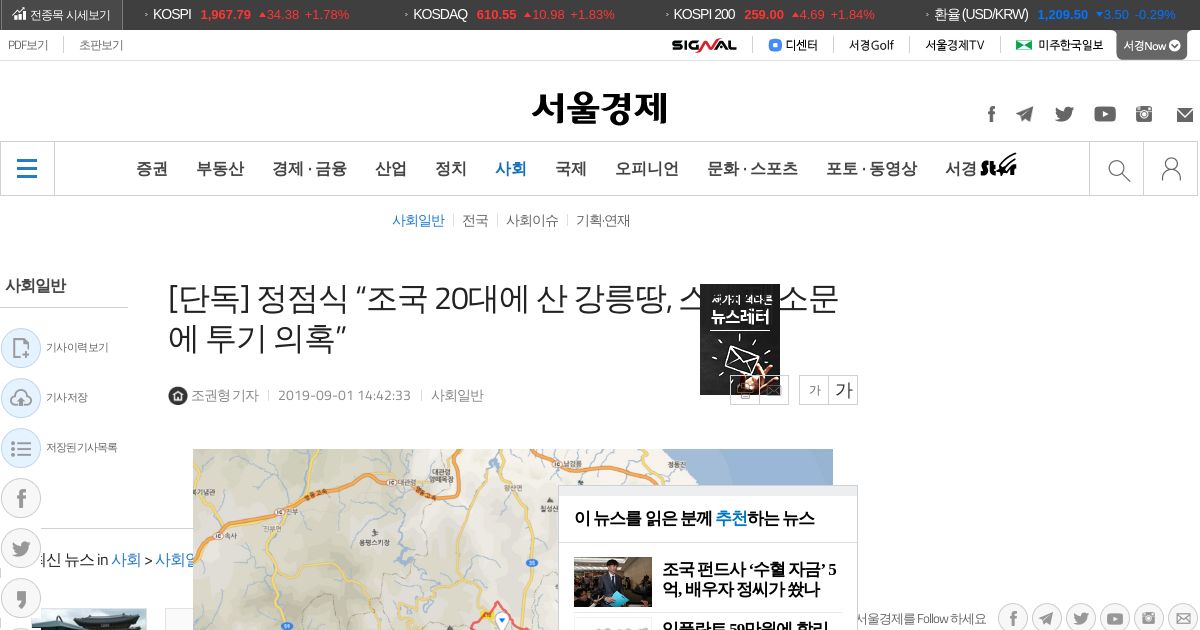Click the KOSPI 1,967.79 ticker
The image size is (1200, 630).
pos(251,15)
